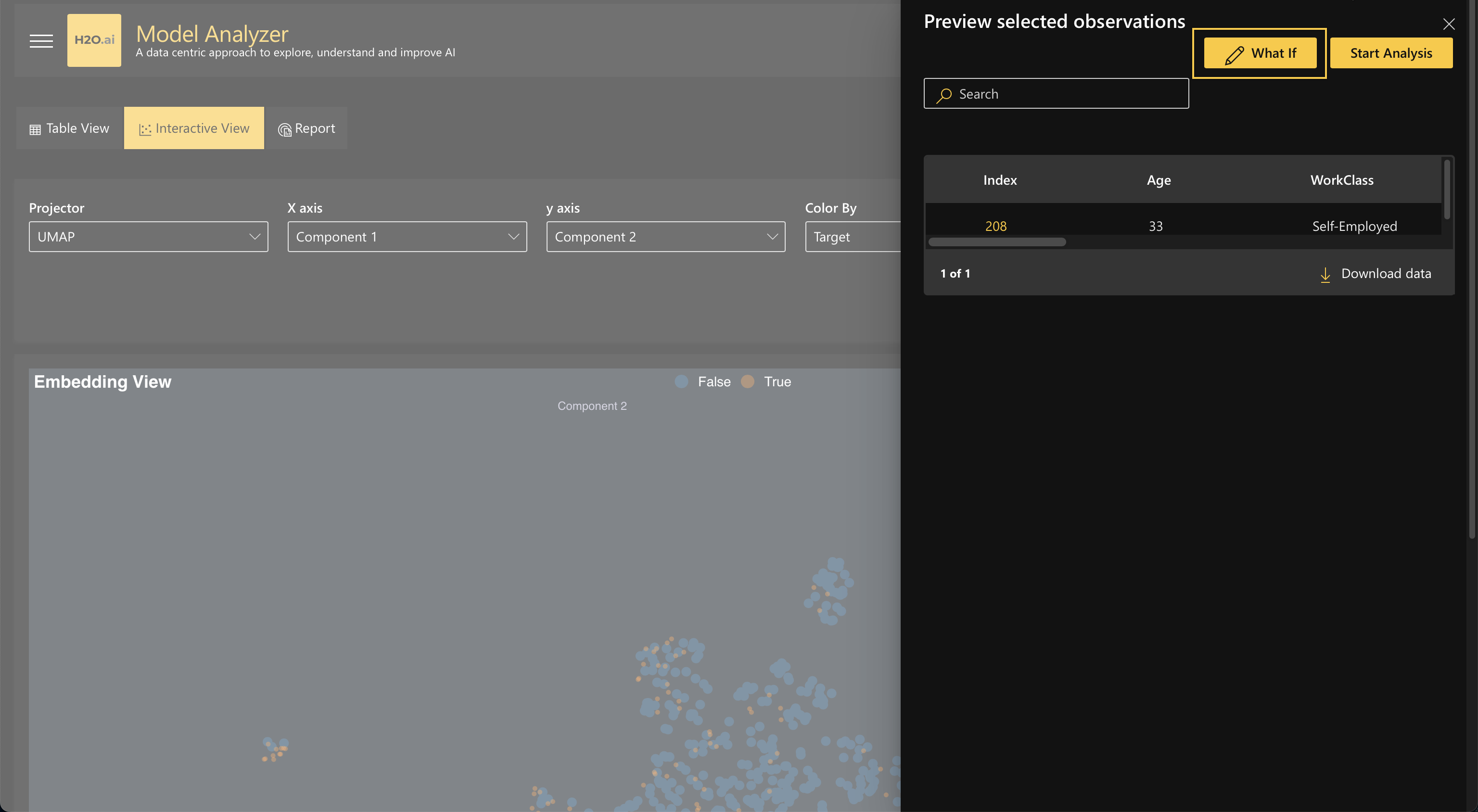Open the Color By Target dropdown
This screenshot has height=812, width=1478.
coord(852,236)
